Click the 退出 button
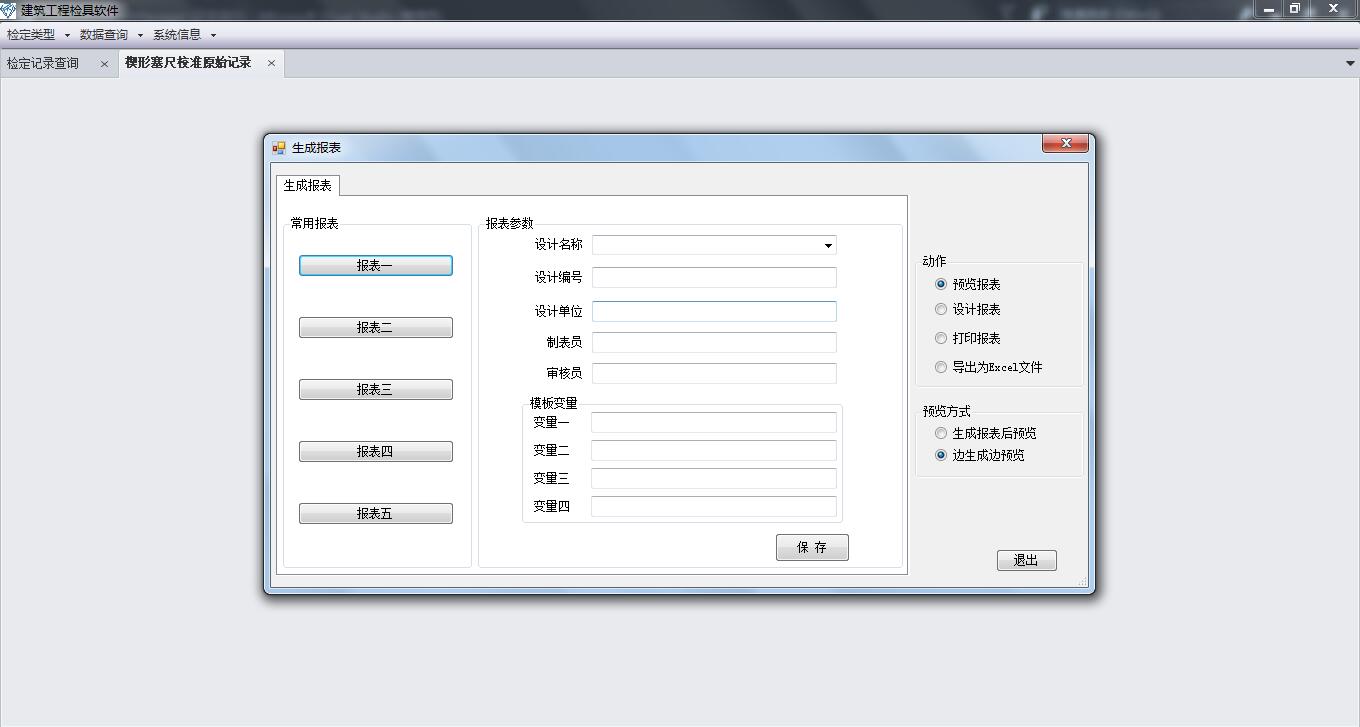This screenshot has height=727, width=1360. tap(1026, 561)
